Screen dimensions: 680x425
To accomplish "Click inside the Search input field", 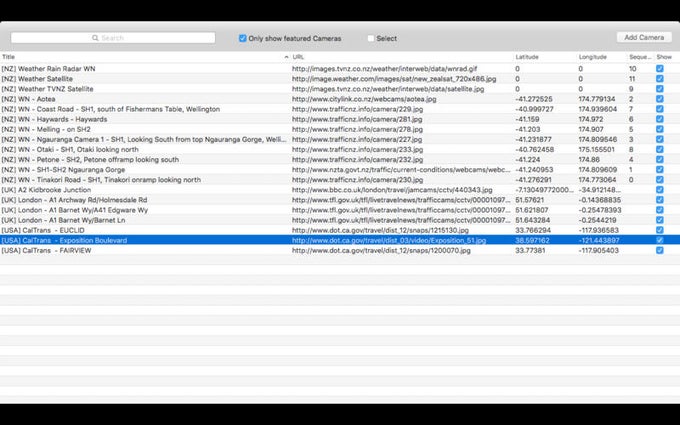I will (x=113, y=38).
